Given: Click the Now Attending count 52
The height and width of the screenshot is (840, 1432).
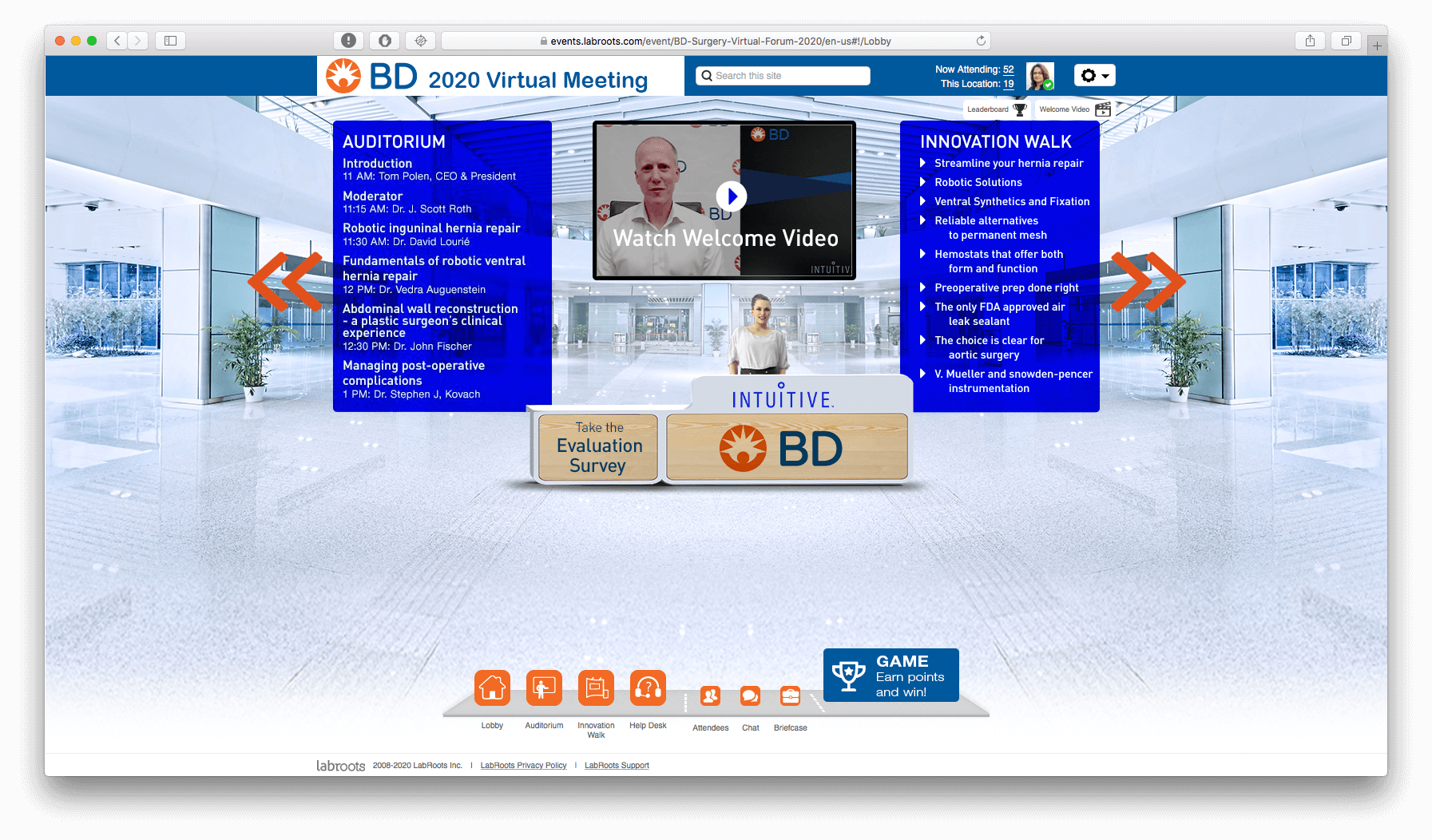Looking at the screenshot, I should pos(1009,69).
